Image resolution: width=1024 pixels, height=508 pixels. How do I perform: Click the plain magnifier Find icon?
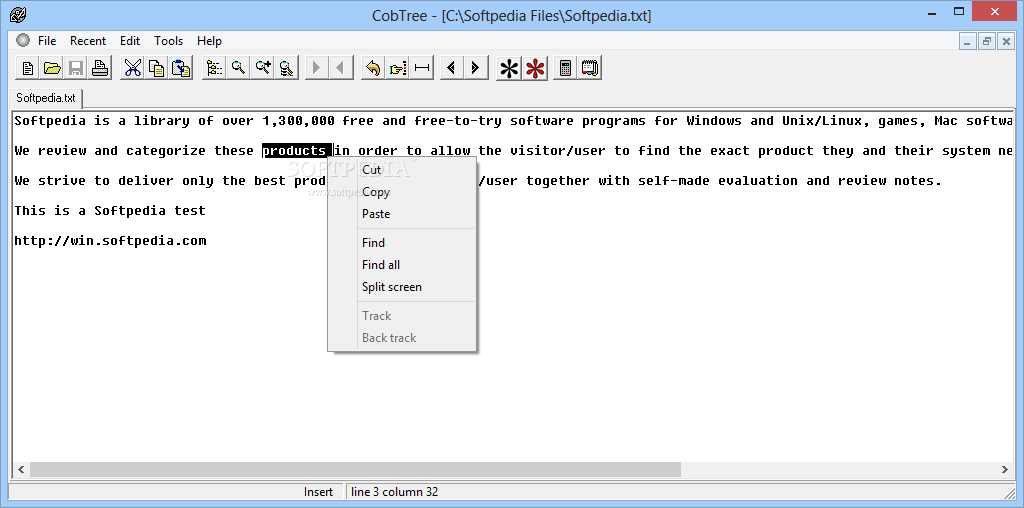238,68
